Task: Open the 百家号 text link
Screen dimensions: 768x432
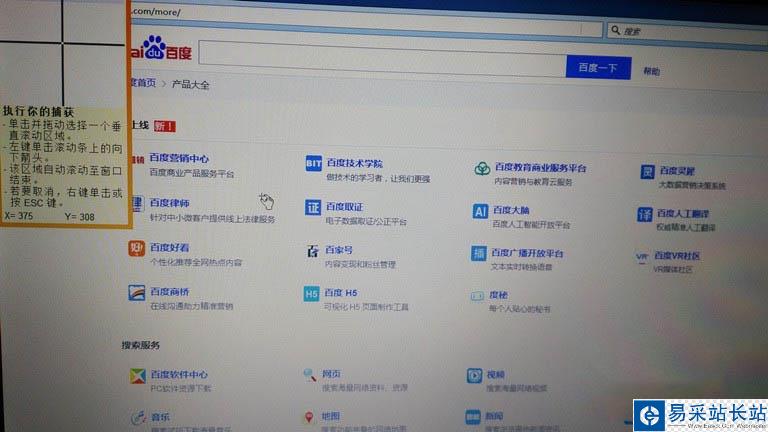Action: [339, 250]
